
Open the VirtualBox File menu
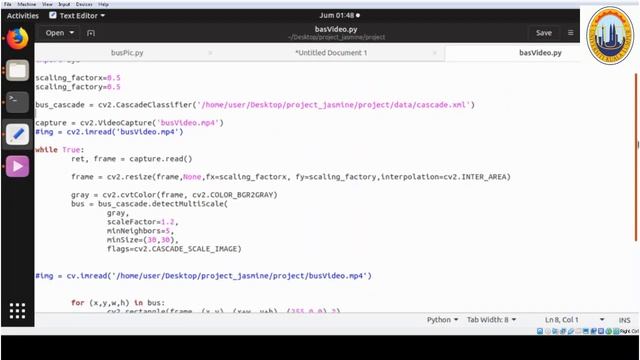pos(8,4)
